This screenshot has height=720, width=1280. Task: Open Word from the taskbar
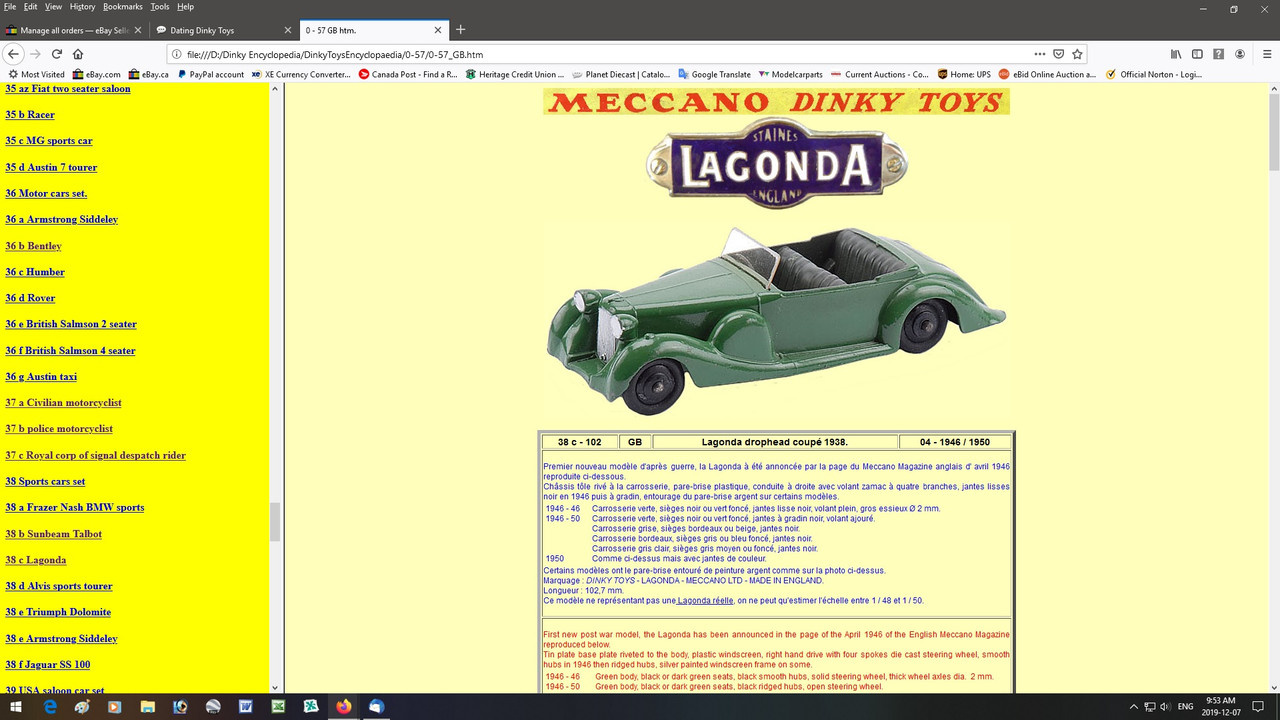245,707
